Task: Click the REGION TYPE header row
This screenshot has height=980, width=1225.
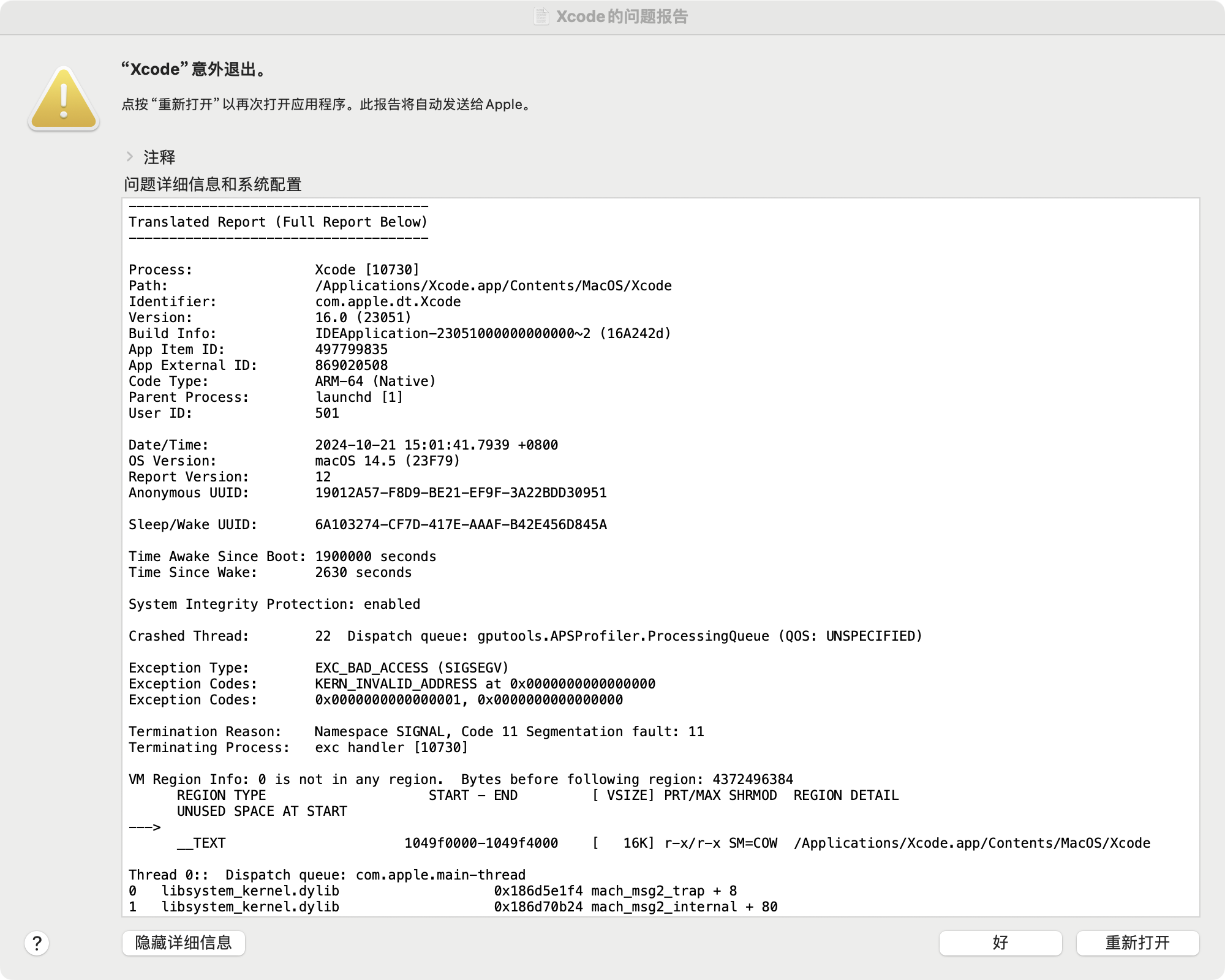Action: tap(538, 795)
